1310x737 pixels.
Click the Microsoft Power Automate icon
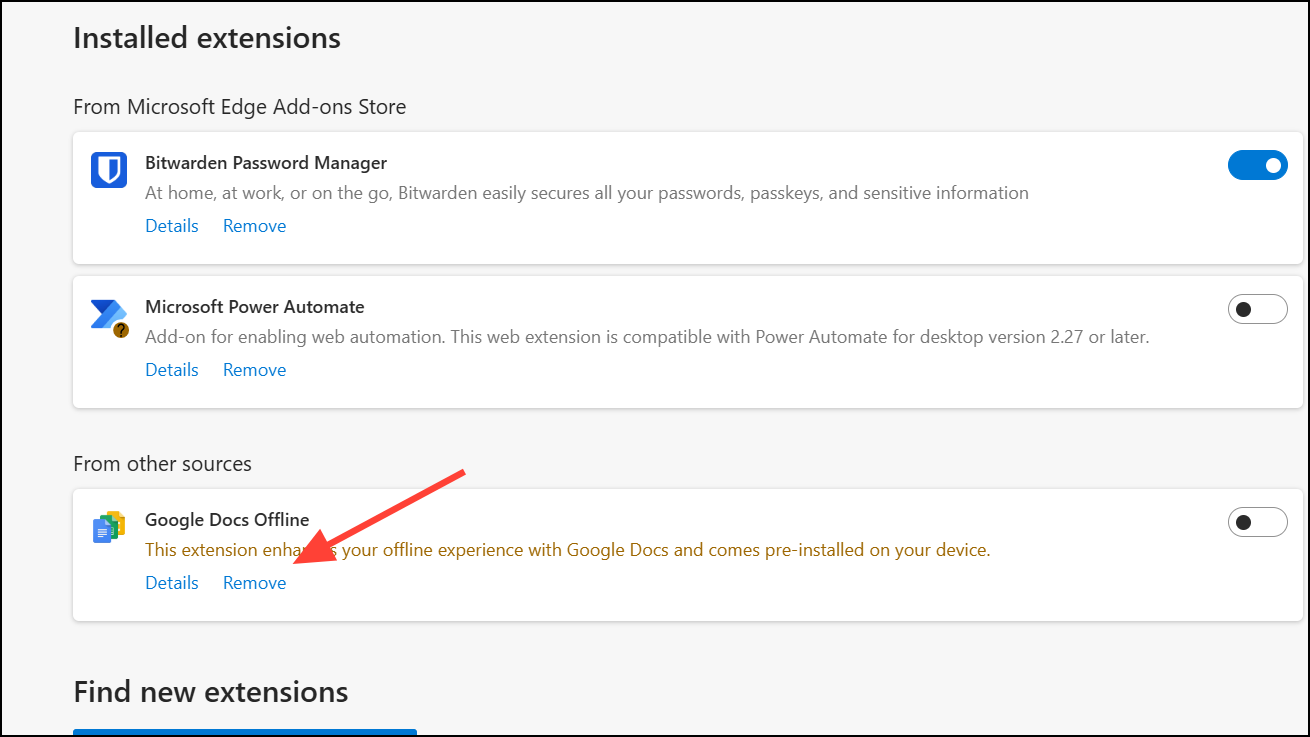tap(108, 314)
